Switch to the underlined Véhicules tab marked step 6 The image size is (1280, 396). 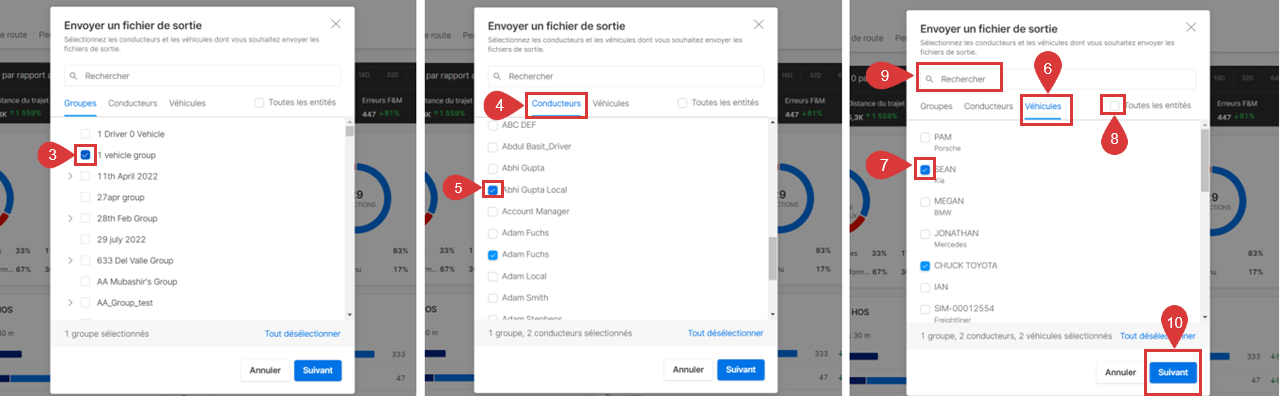1043,105
